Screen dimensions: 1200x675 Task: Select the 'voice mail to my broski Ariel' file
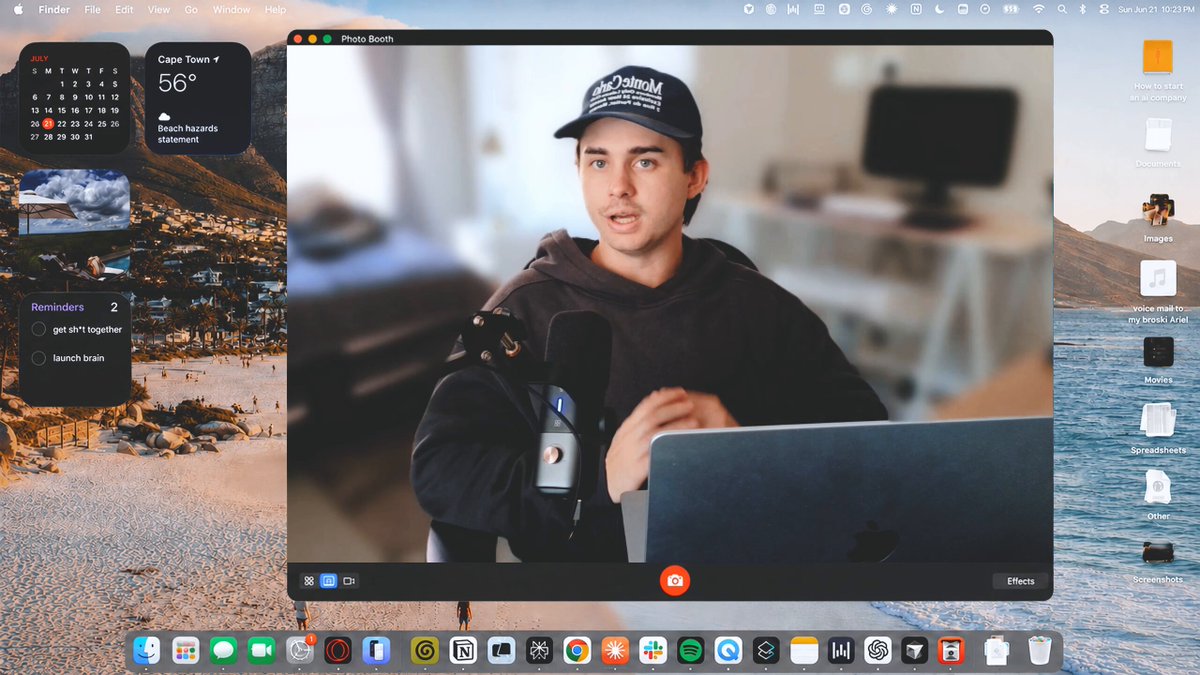[1158, 292]
